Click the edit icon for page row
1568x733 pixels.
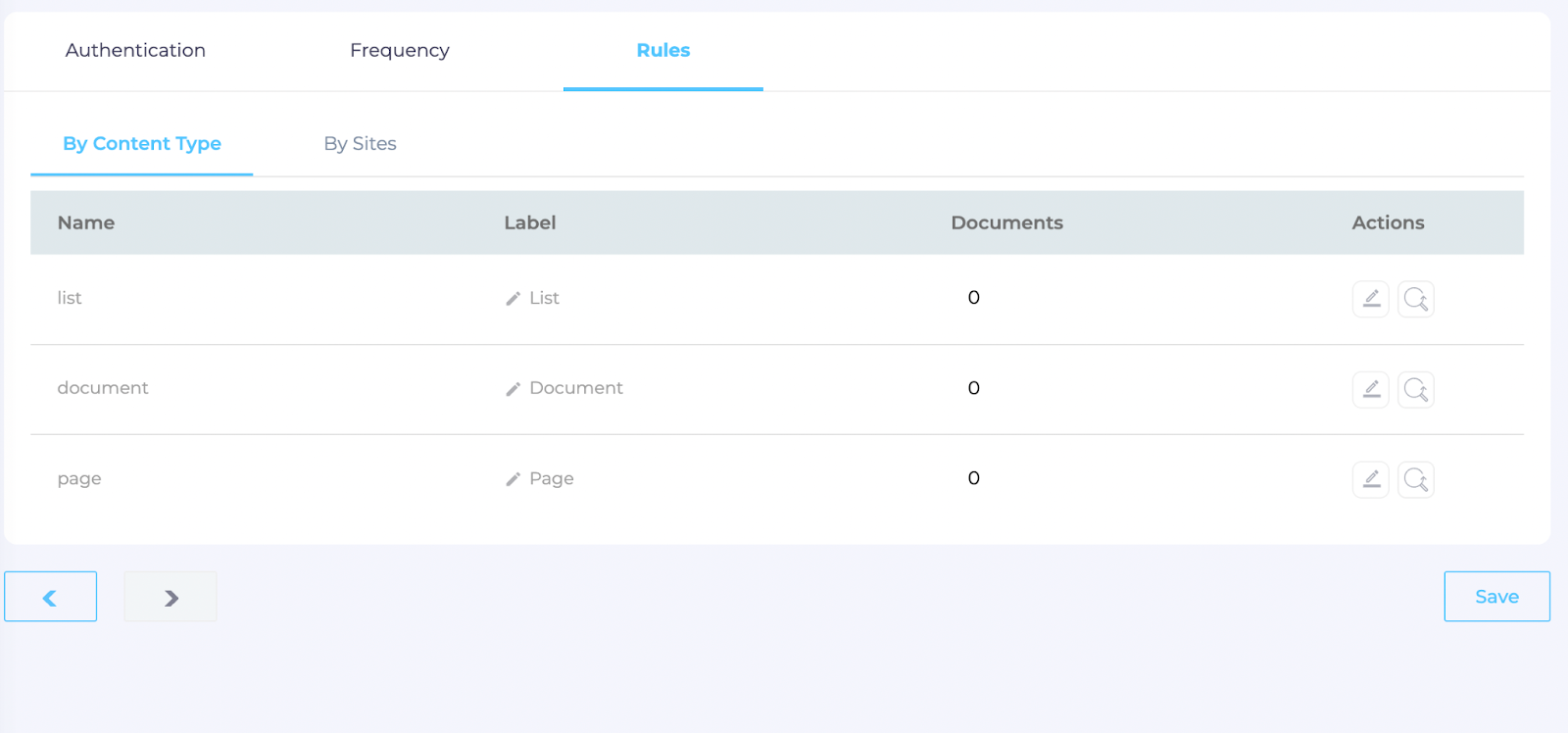[1370, 479]
